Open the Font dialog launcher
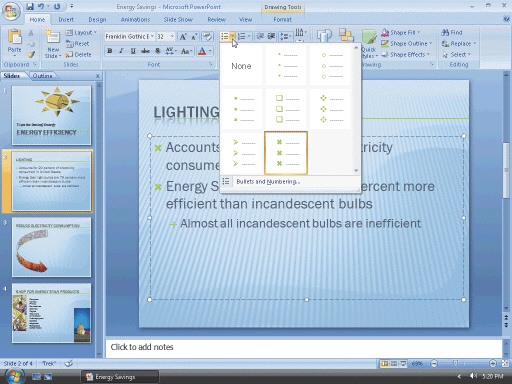This screenshot has width=512, height=384. (211, 64)
